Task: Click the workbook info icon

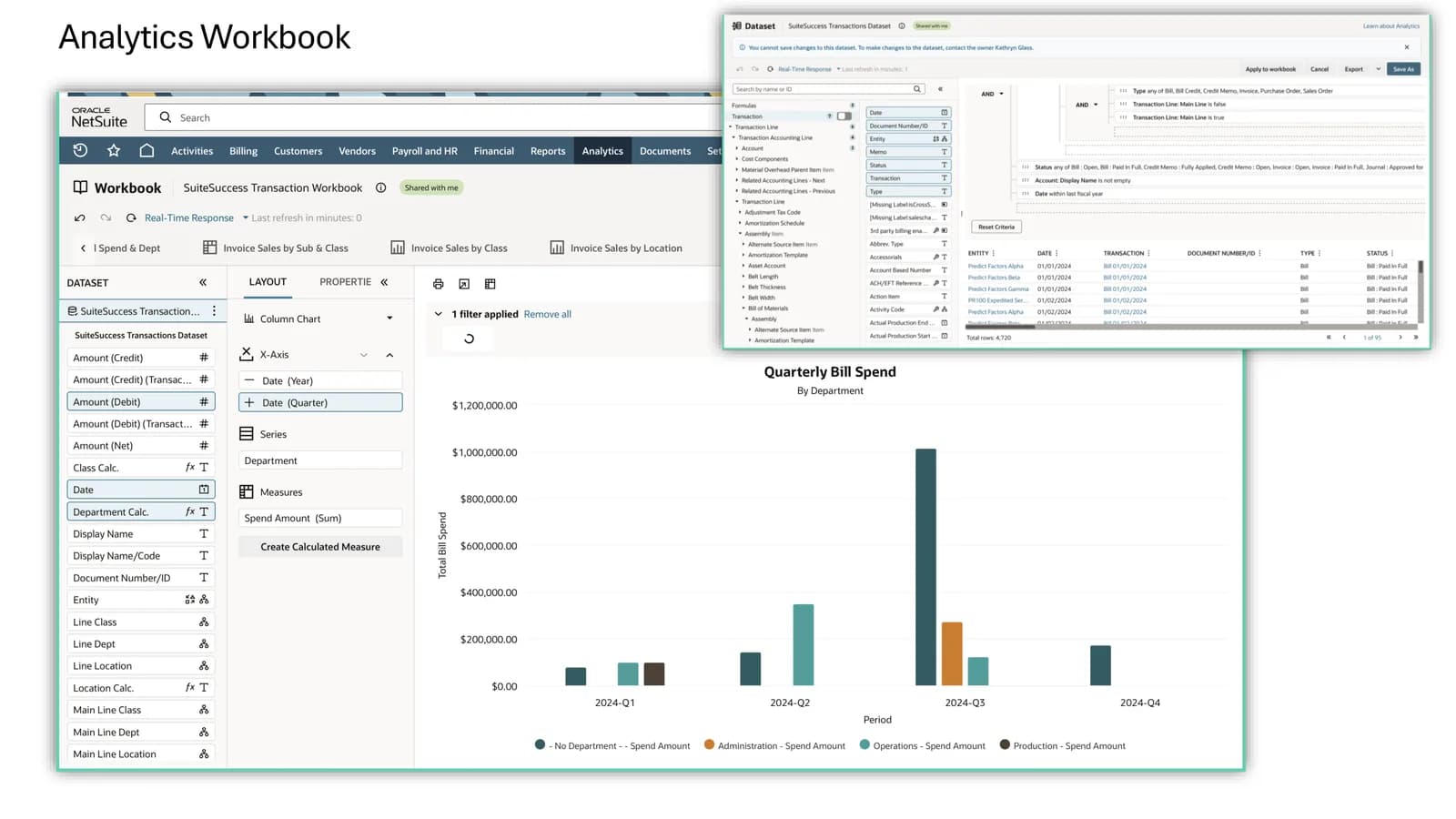Action: coord(380,187)
